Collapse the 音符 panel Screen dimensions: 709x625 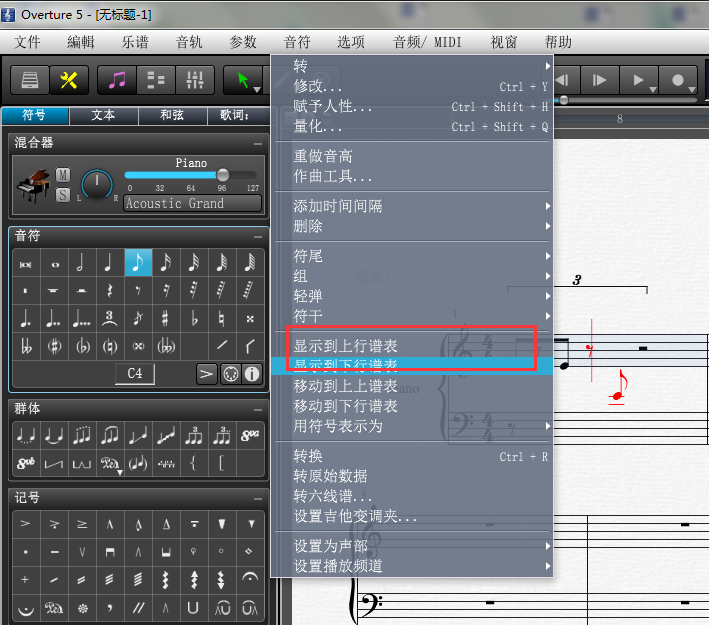point(258,236)
